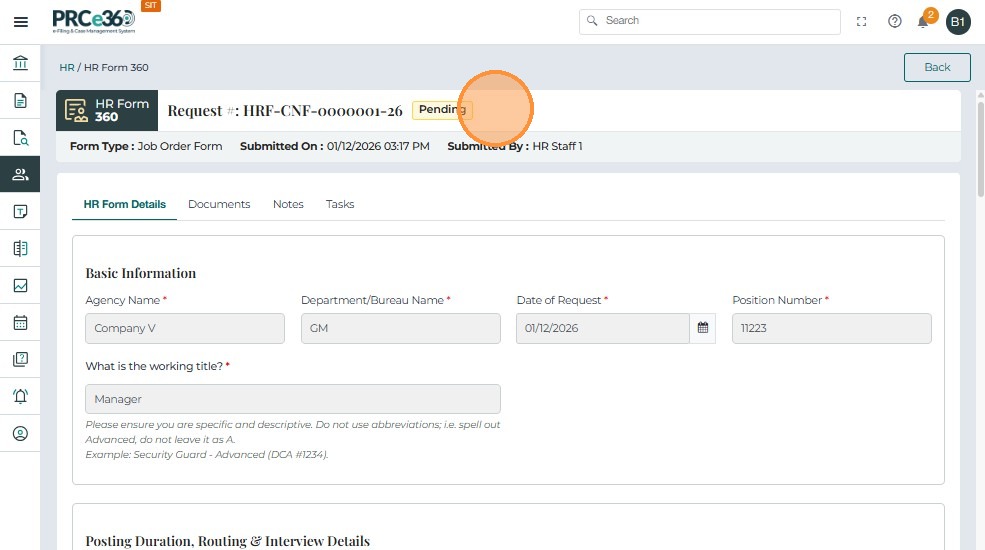Select the HR Form Details tab
Screen dimensions: 985x550
click(124, 204)
